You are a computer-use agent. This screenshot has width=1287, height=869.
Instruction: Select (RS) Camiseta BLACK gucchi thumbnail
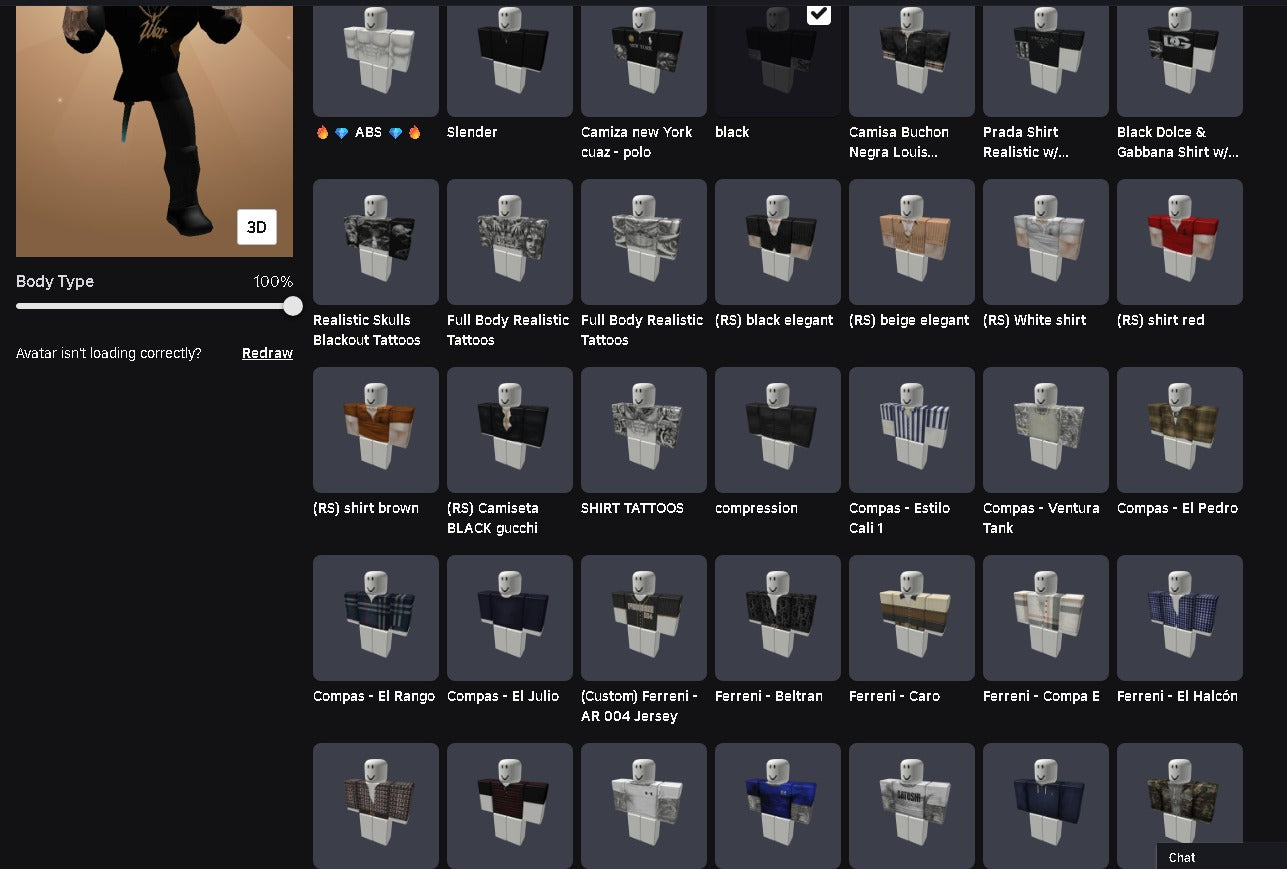point(510,430)
